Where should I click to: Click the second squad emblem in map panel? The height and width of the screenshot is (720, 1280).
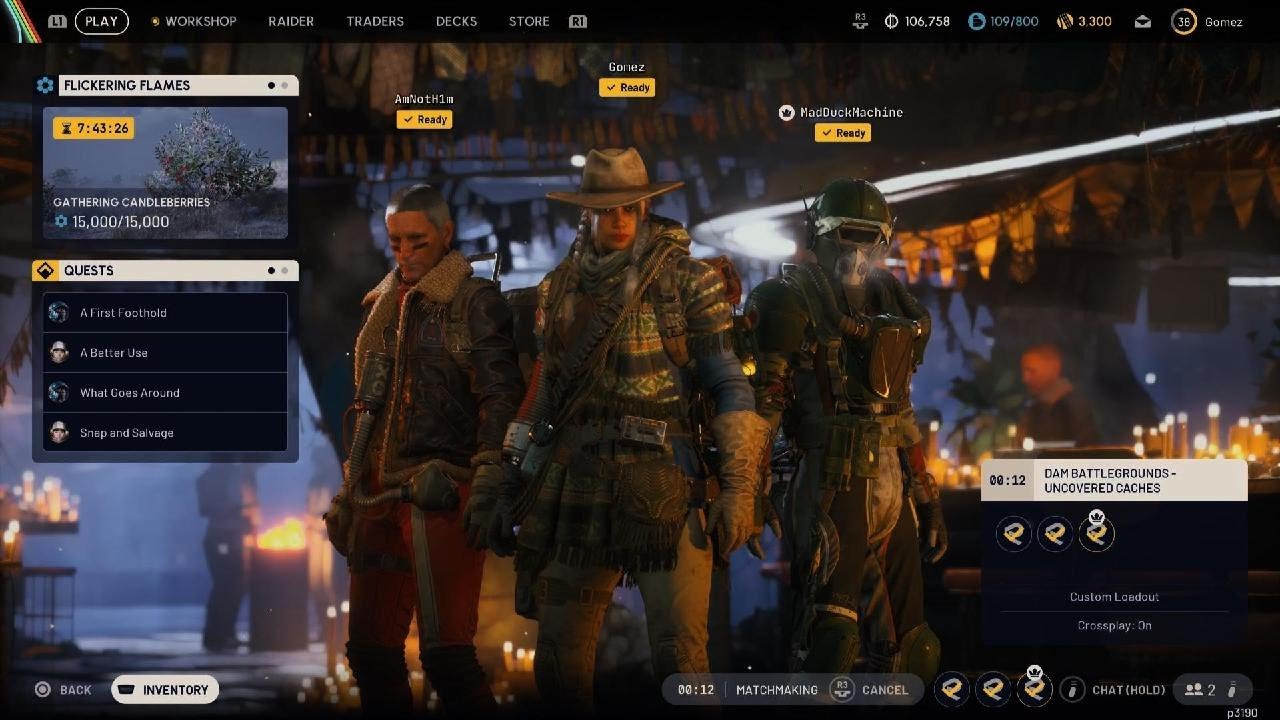[x=1055, y=534]
